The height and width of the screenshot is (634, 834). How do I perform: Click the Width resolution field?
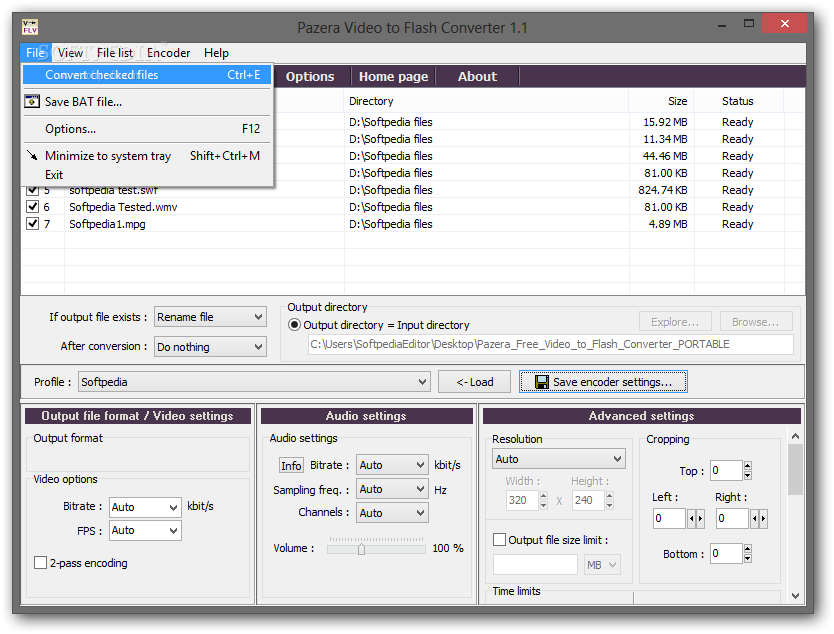(x=522, y=500)
